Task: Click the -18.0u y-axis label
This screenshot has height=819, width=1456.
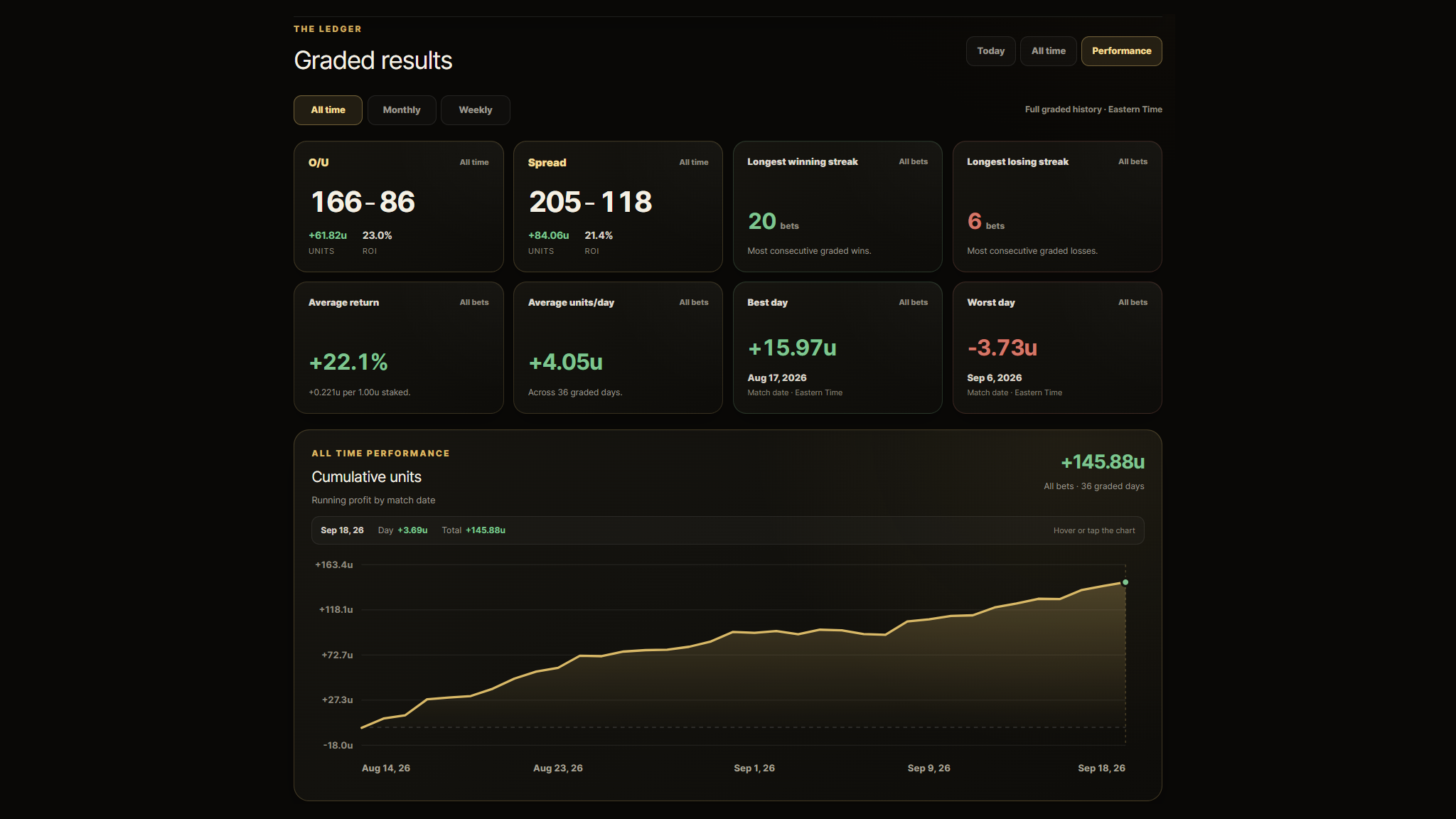Action: [338, 746]
